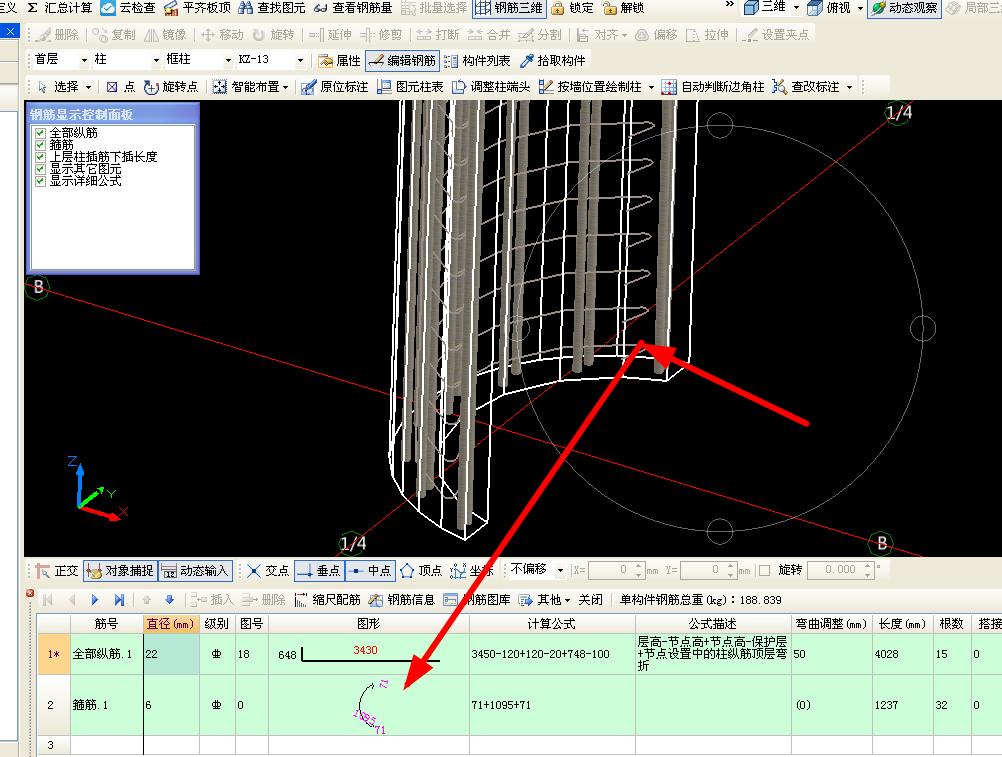The height and width of the screenshot is (757, 1002).
Task: Click 锁定 lock icon
Action: (x=573, y=8)
